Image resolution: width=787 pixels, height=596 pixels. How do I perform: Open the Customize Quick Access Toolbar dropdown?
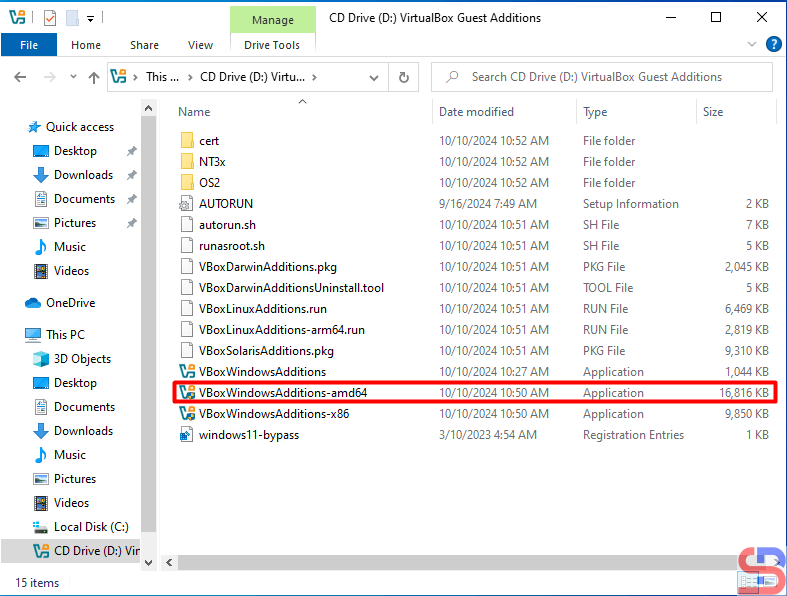[90, 18]
